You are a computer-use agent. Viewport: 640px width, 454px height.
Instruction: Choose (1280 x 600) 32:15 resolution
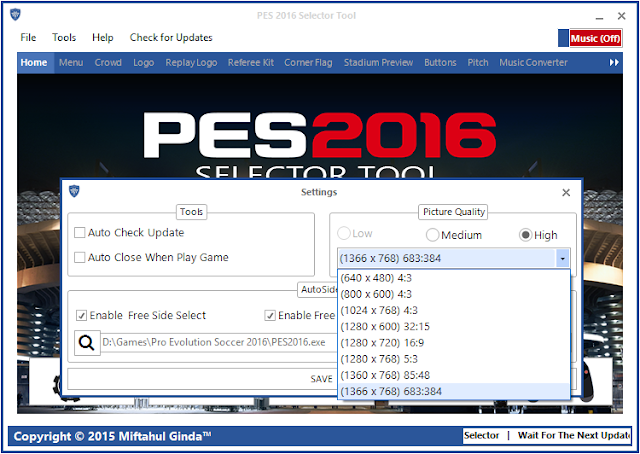(454, 327)
